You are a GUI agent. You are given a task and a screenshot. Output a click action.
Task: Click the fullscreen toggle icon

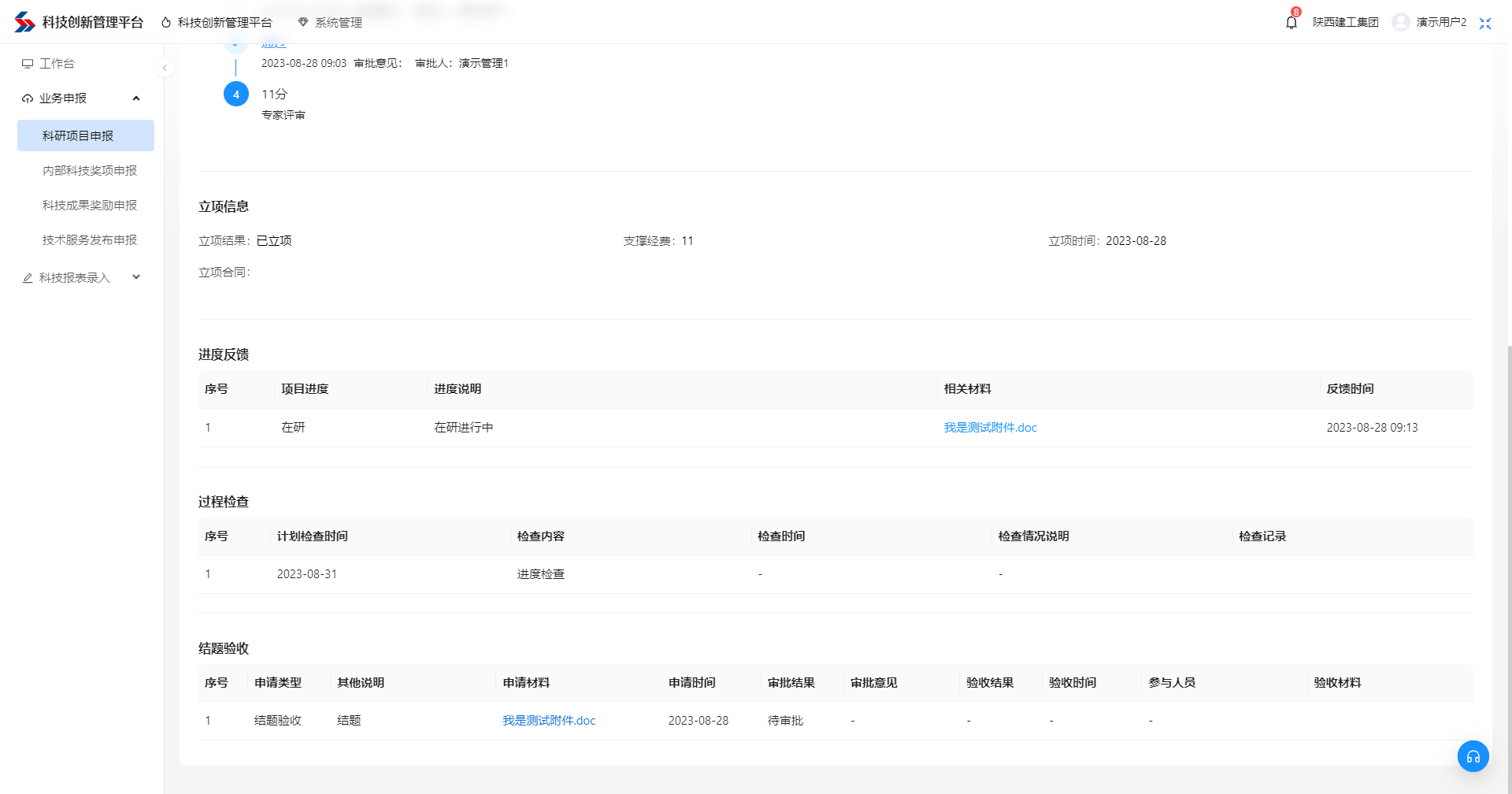pos(1484,23)
